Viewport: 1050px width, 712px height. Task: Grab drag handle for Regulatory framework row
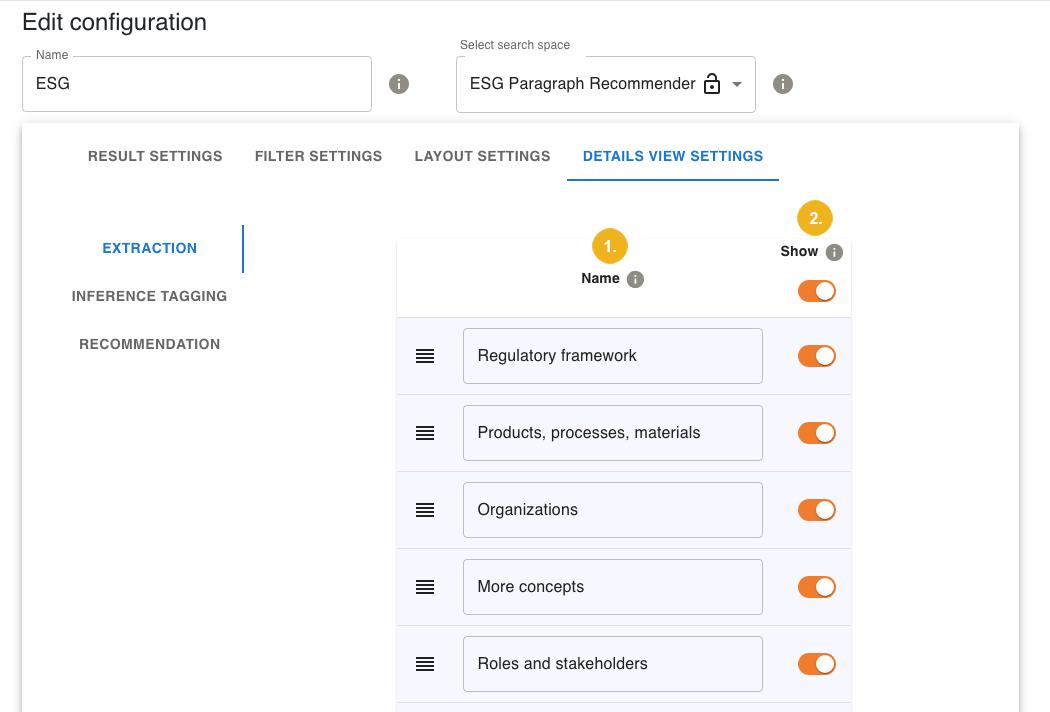[425, 356]
